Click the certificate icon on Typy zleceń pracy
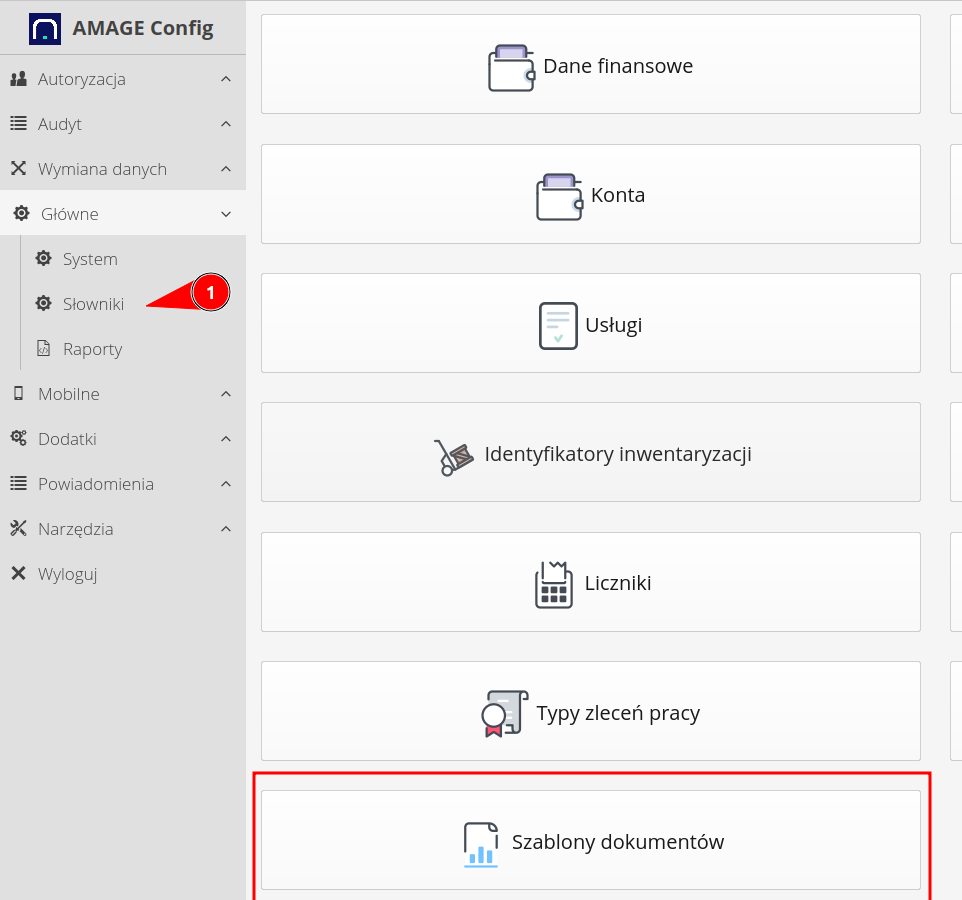Image resolution: width=962 pixels, height=900 pixels. pyautogui.click(x=503, y=714)
